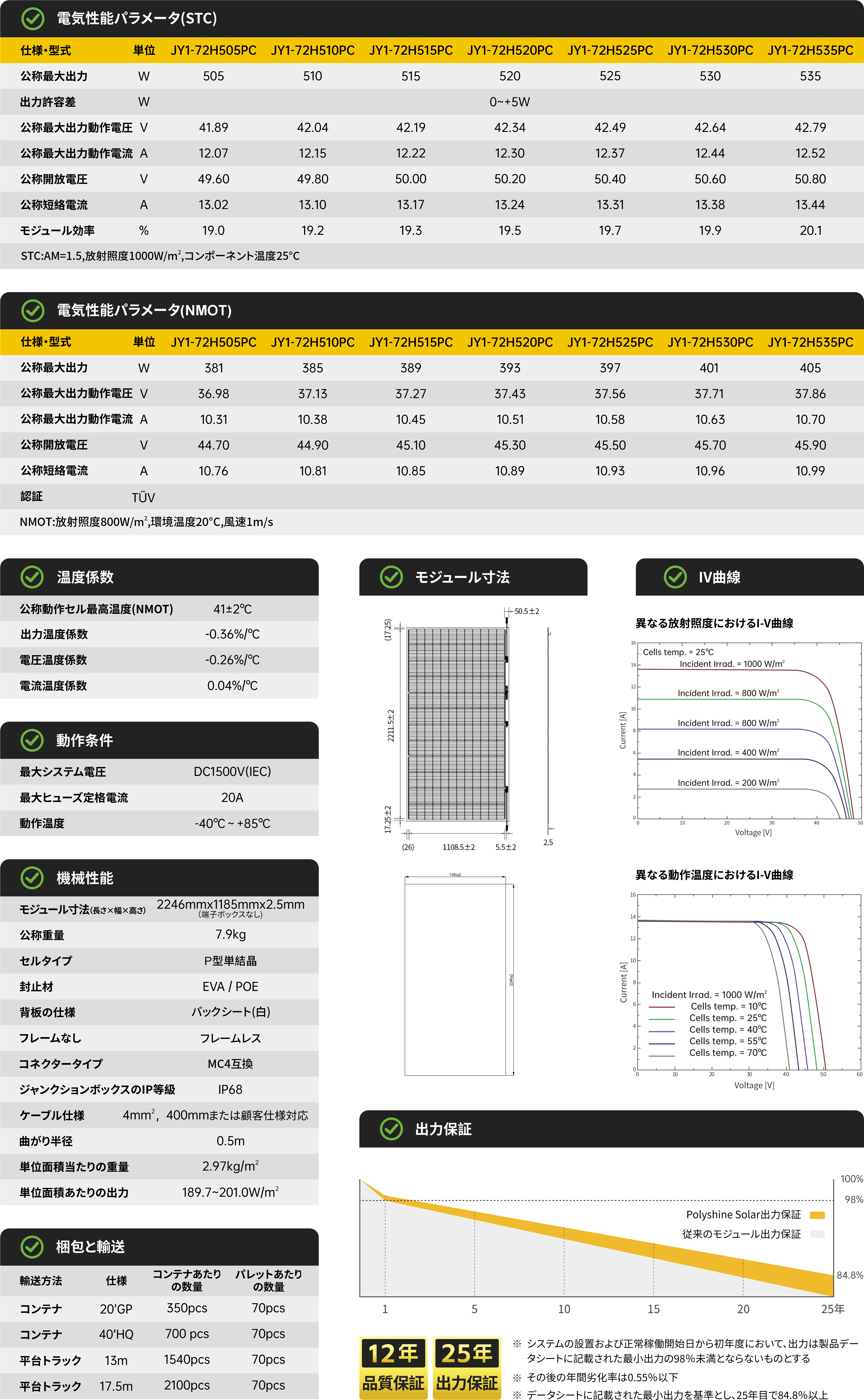This screenshot has width=864, height=1400.
Task: Click the IV曲線 section checkmark icon
Action: click(x=675, y=577)
